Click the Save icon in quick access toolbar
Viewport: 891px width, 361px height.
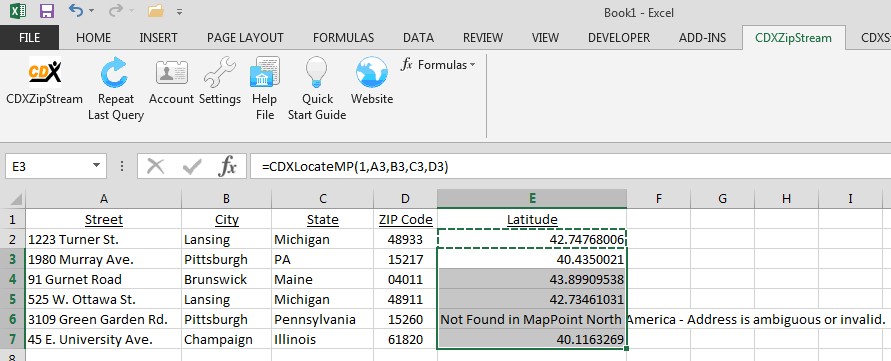coord(47,11)
